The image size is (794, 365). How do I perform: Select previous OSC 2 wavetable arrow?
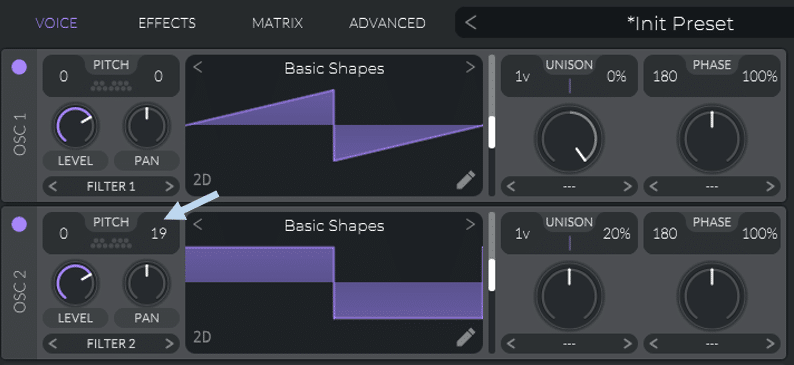(198, 224)
